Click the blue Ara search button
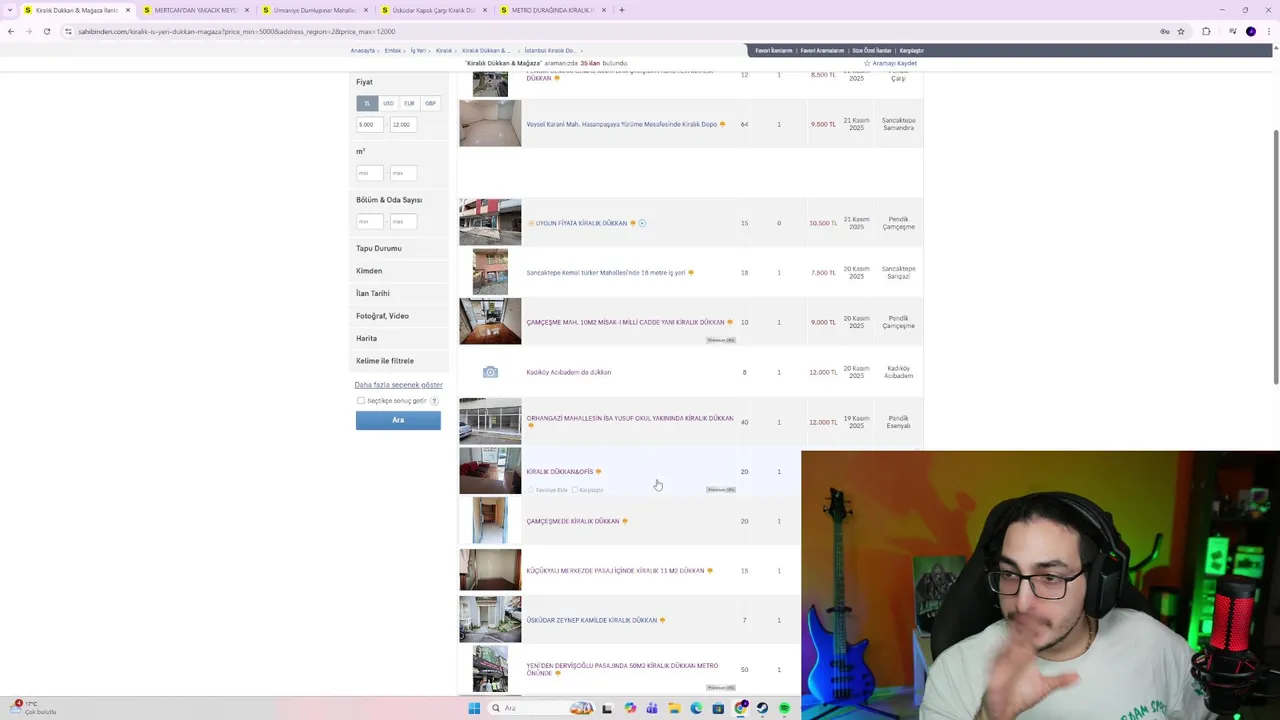 tap(398, 420)
